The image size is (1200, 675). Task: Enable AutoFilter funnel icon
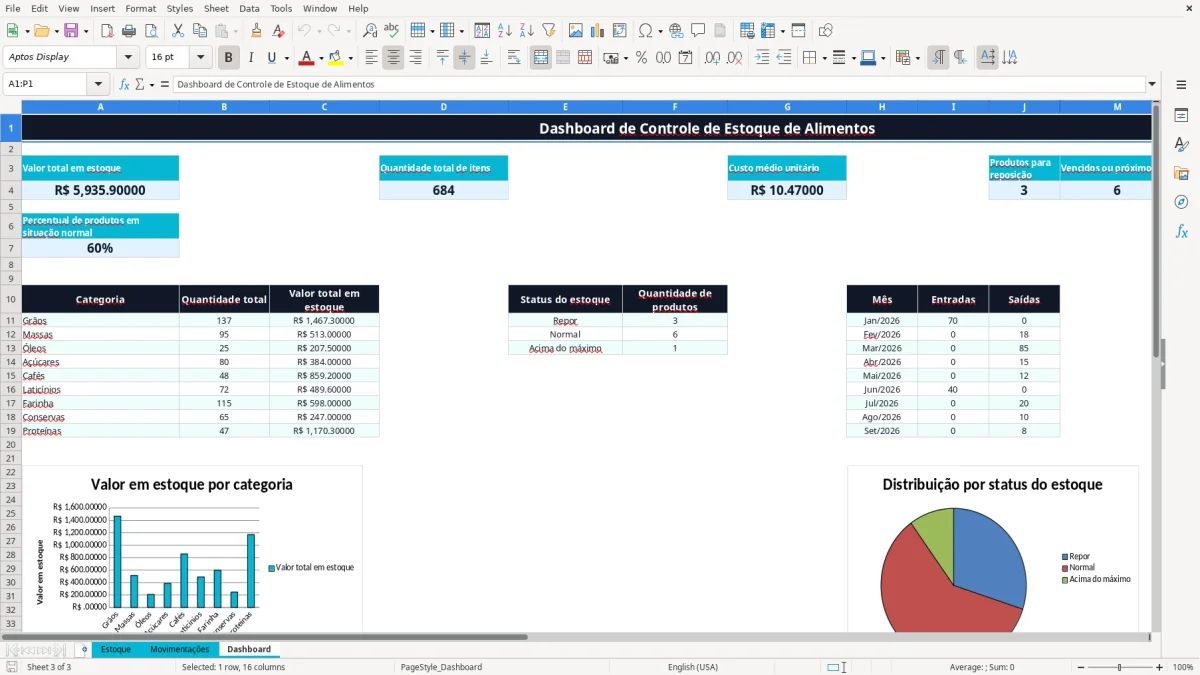tap(548, 31)
